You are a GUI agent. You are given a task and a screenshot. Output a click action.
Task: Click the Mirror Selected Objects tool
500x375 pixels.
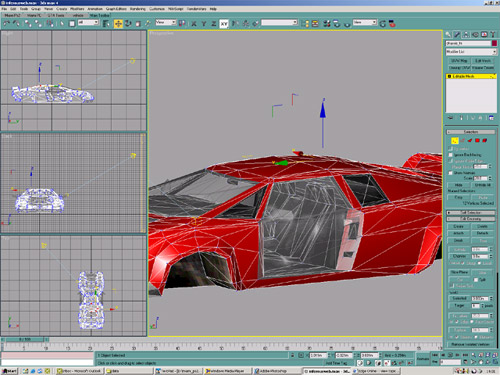click(235, 23)
